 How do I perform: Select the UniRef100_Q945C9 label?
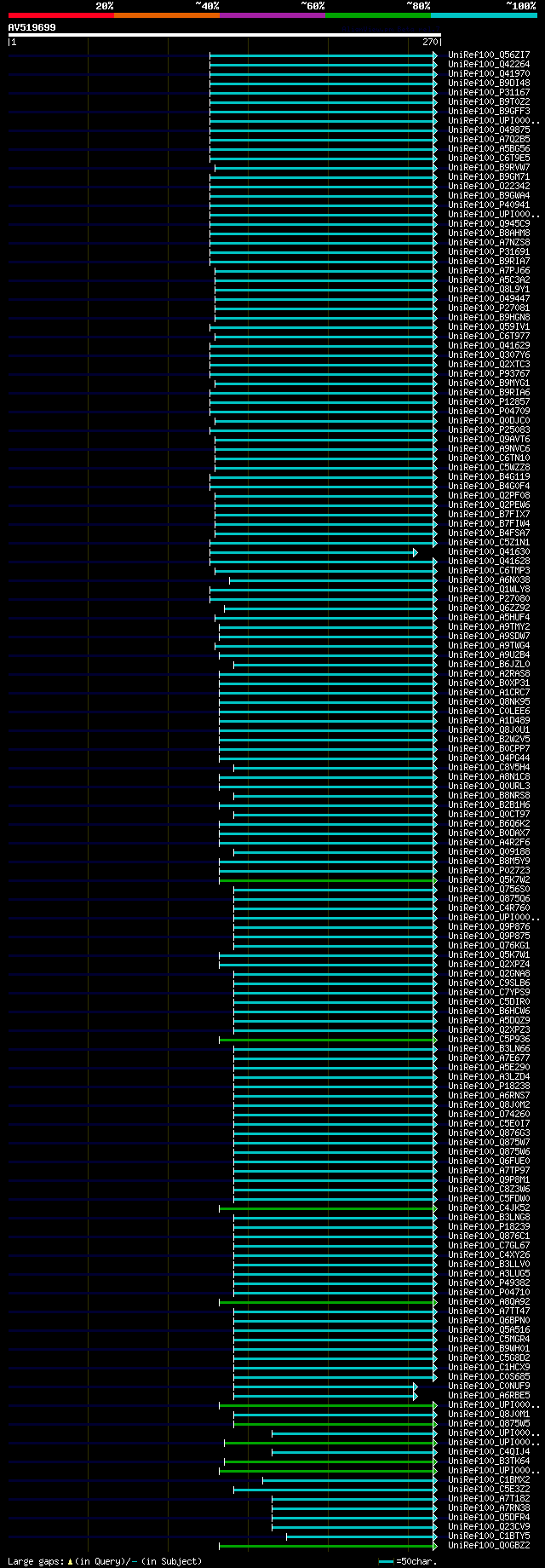click(489, 223)
